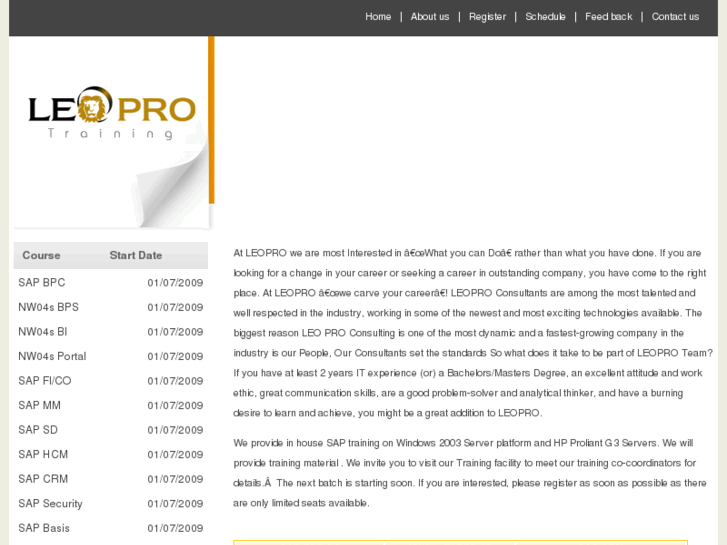This screenshot has height=545, width=727.
Task: Select the NW04s BPS course
Action: pyautogui.click(x=48, y=307)
